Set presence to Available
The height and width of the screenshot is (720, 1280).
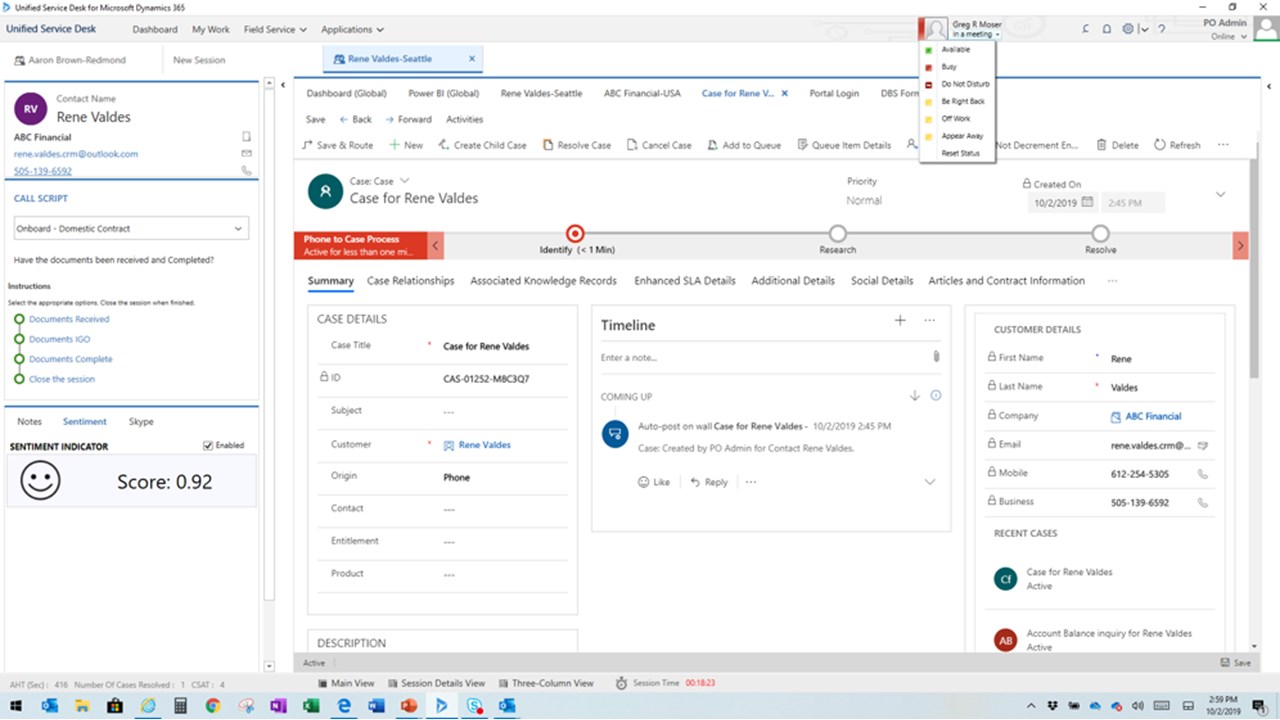pos(955,49)
